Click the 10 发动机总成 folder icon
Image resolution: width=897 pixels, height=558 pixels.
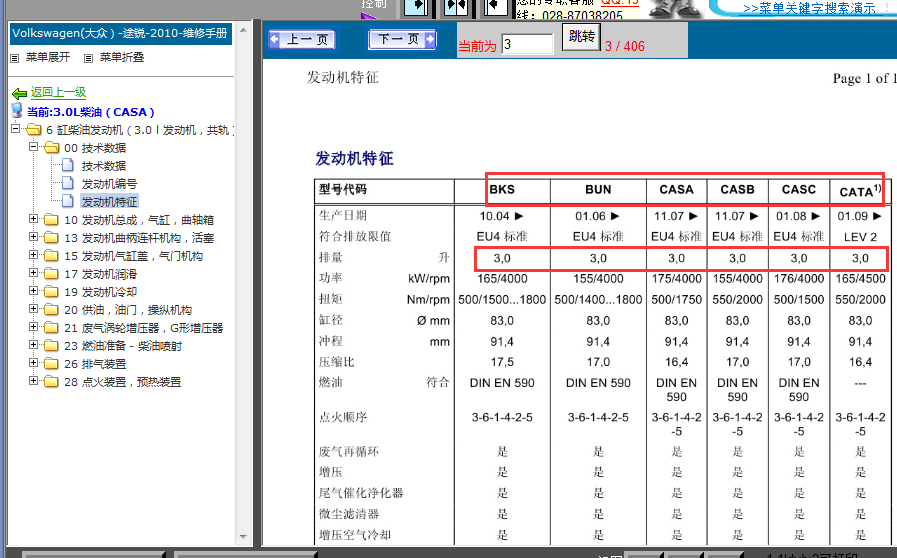pos(51,220)
